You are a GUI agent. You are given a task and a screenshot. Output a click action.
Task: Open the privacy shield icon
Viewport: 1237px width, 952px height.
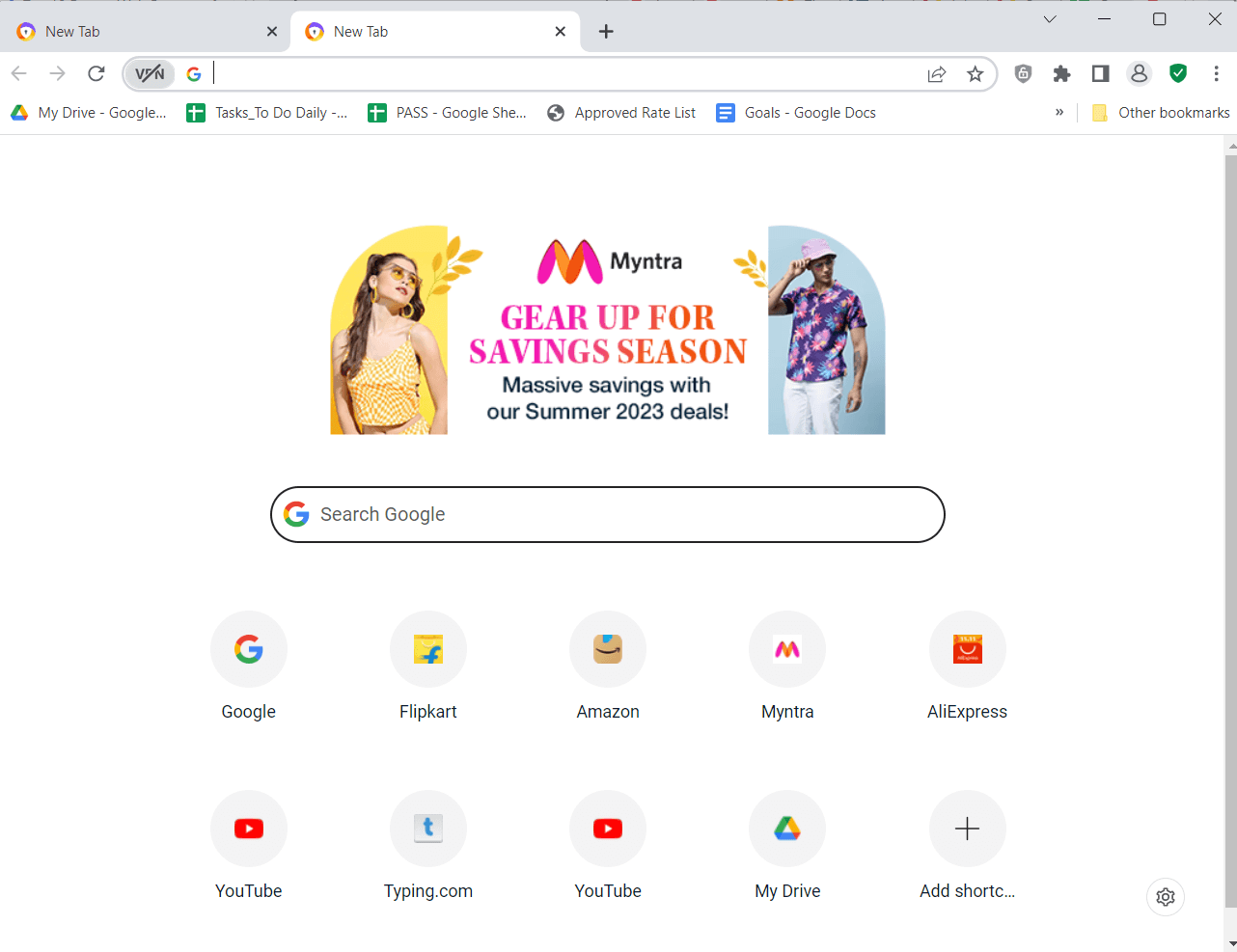pos(1024,73)
